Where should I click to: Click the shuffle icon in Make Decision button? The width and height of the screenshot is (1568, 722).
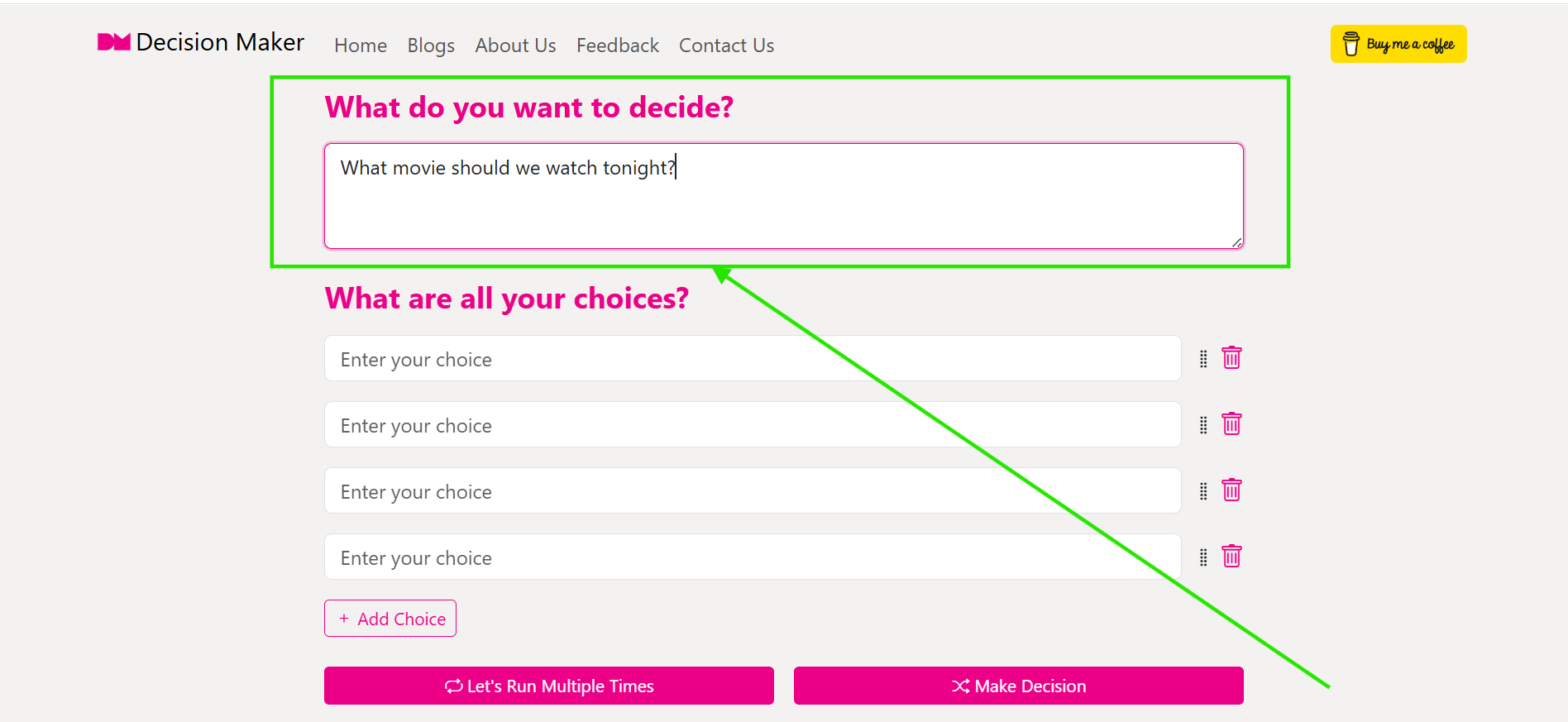coord(960,686)
